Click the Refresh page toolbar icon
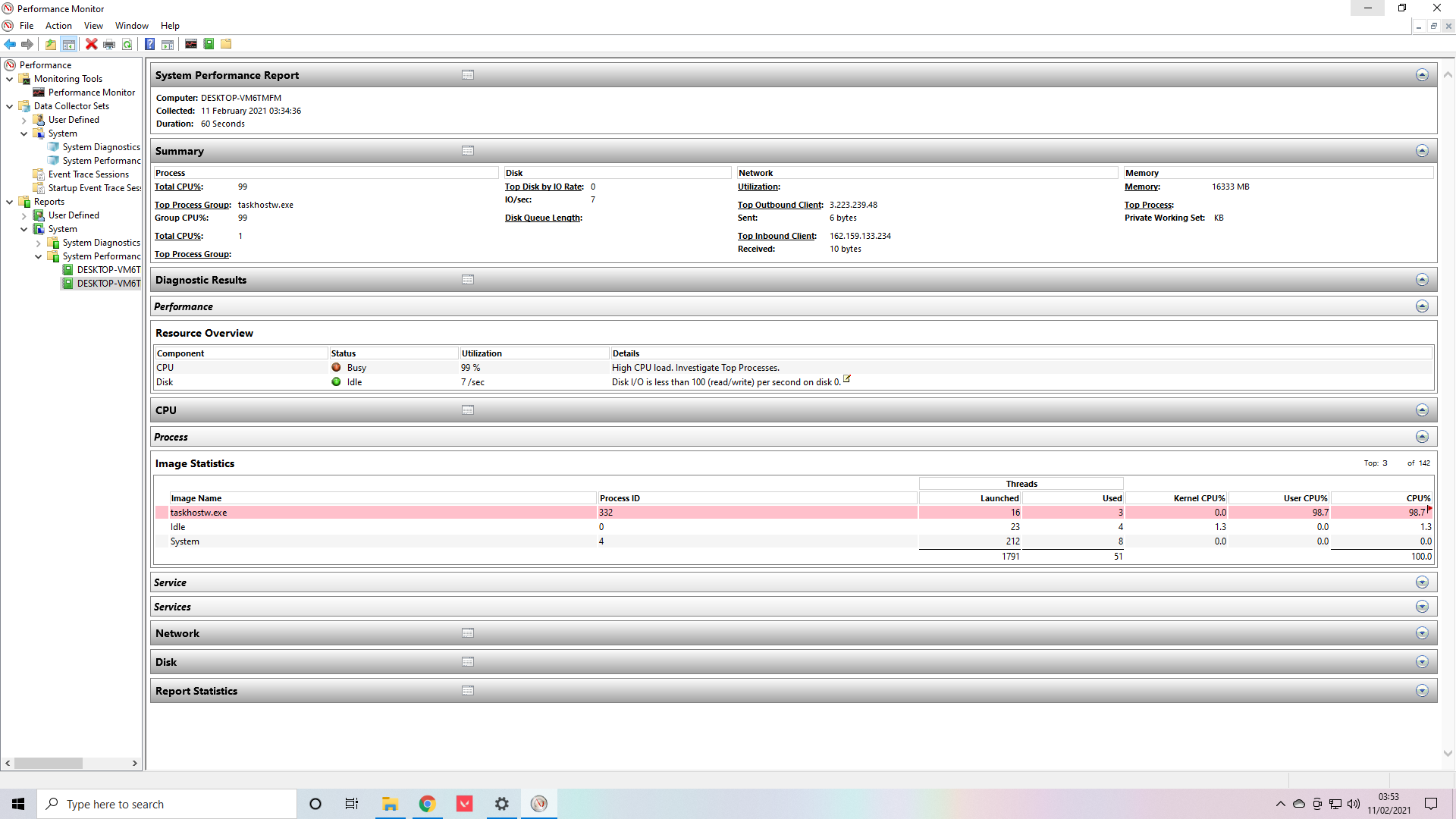This screenshot has width=1456, height=819. point(127,44)
